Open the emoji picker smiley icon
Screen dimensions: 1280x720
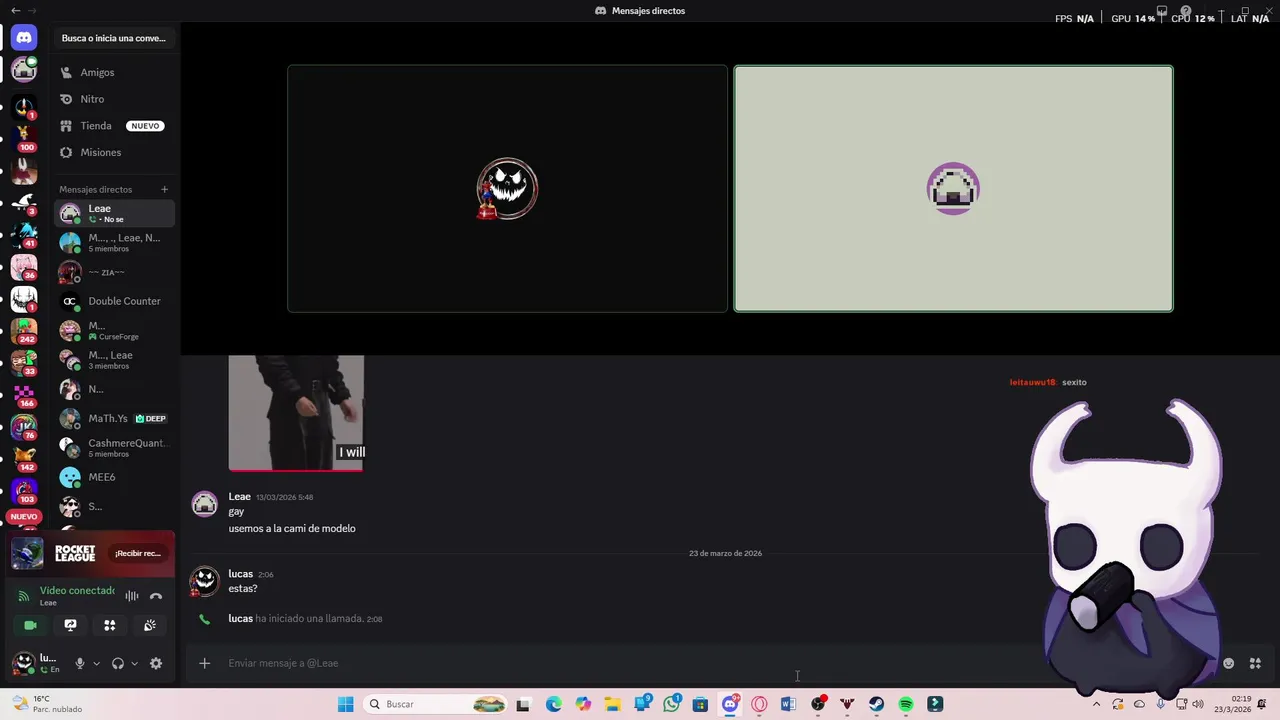point(1228,663)
